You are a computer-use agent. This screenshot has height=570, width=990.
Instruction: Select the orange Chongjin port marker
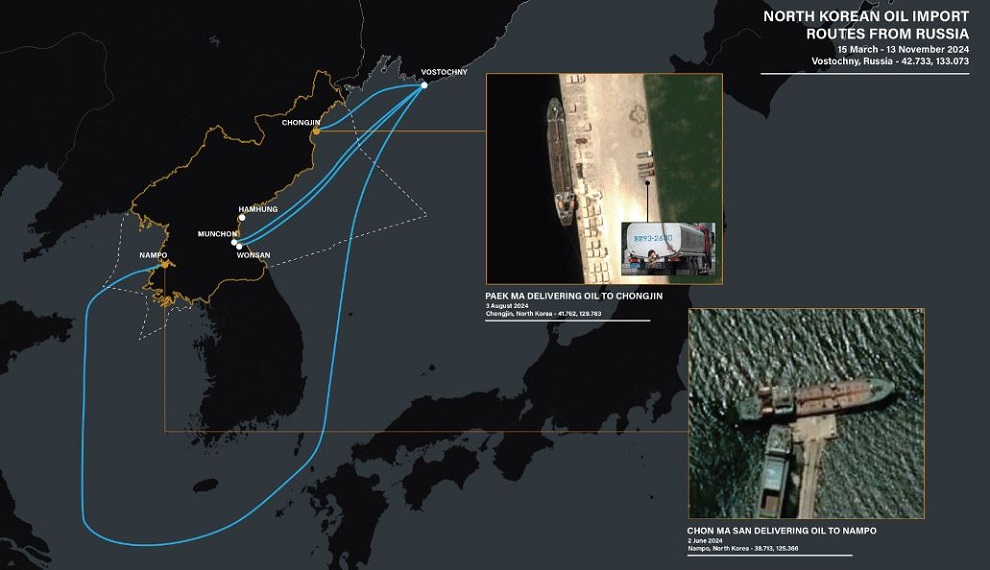[x=316, y=130]
